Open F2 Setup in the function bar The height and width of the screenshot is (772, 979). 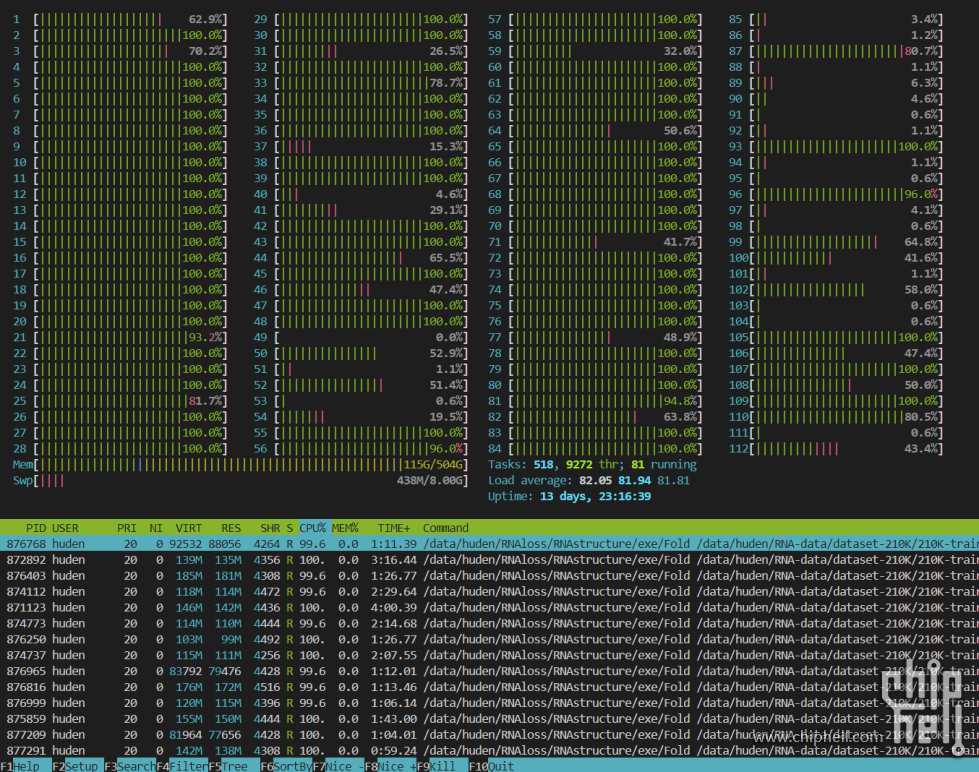(77, 766)
